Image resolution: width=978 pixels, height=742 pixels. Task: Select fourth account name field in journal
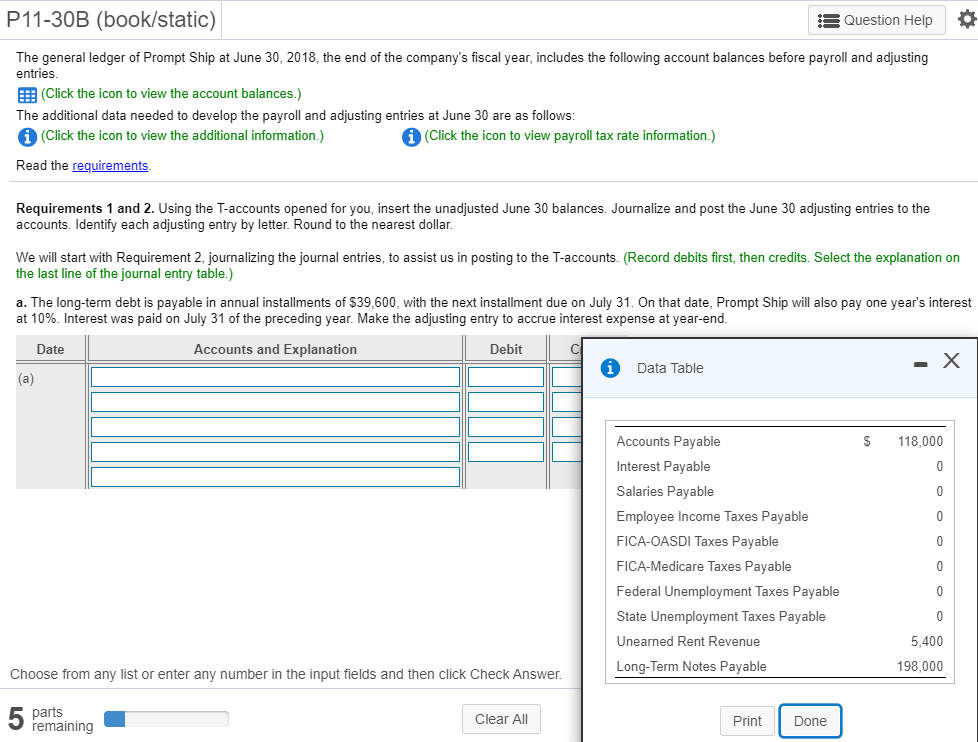tap(275, 452)
